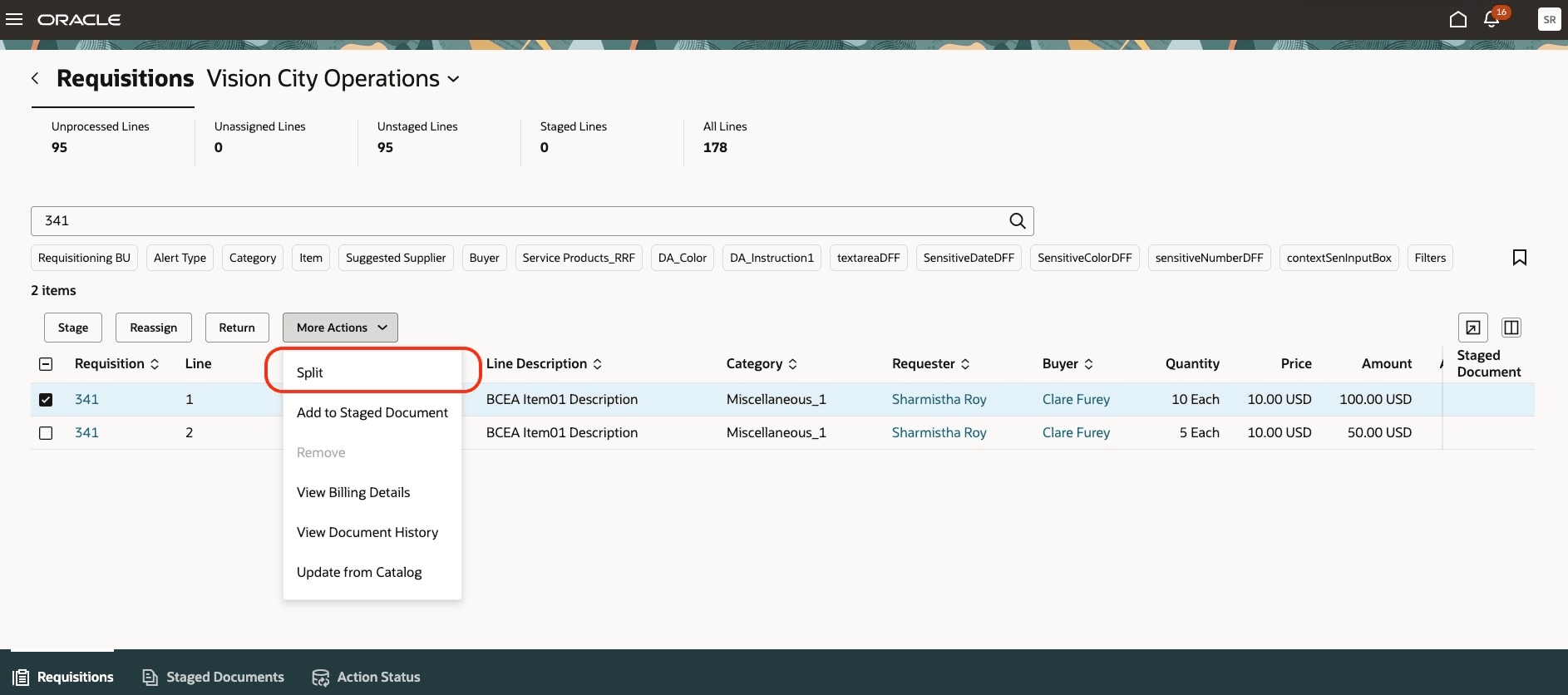Image resolution: width=1568 pixels, height=695 pixels.
Task: Open the More Actions dropdown
Action: (x=340, y=328)
